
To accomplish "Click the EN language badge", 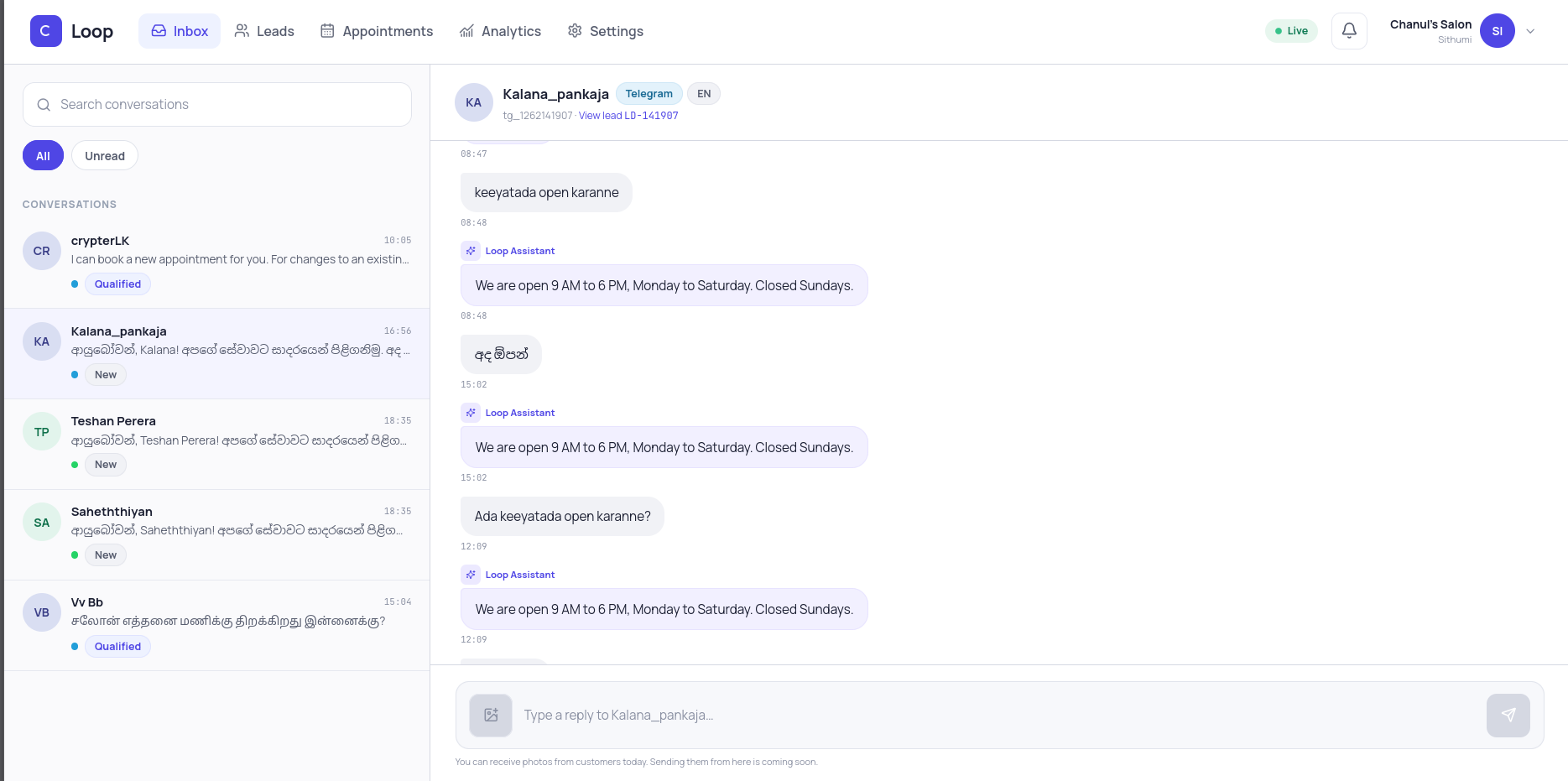I will 704,94.
